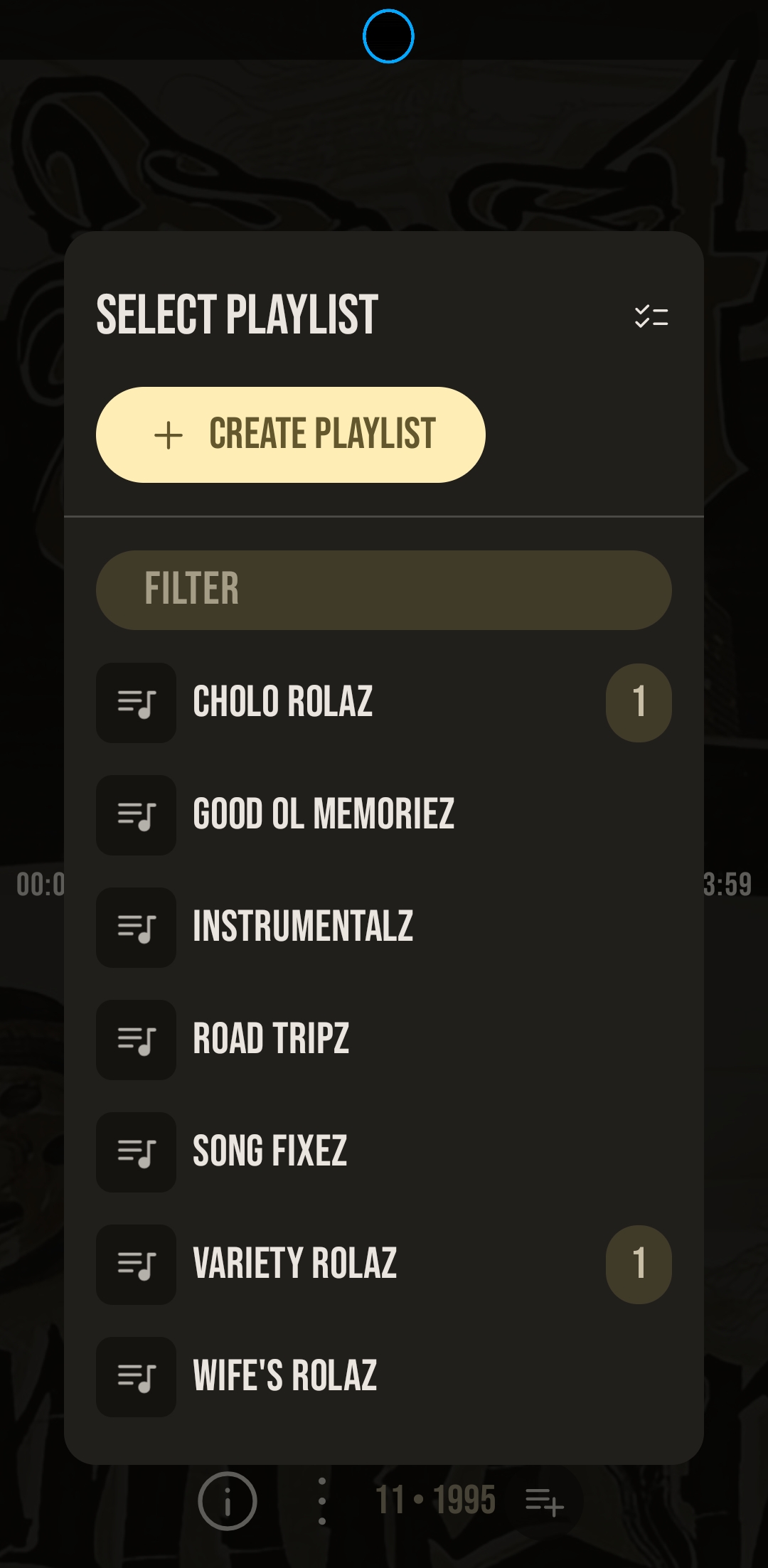Tap the Cholo Rolaz playlist icon
The height and width of the screenshot is (1568, 768).
[136, 703]
